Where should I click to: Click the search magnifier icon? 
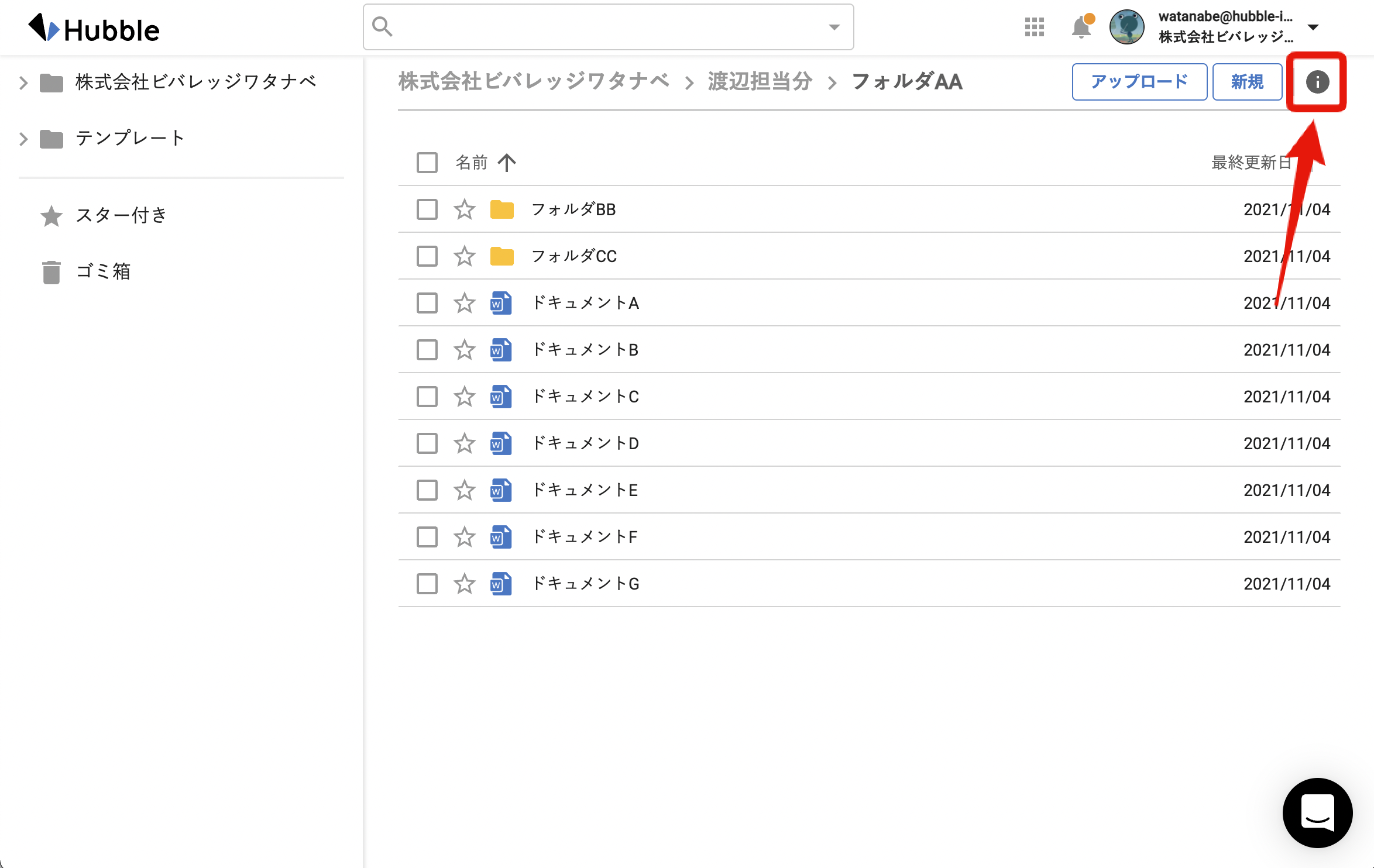(382, 26)
